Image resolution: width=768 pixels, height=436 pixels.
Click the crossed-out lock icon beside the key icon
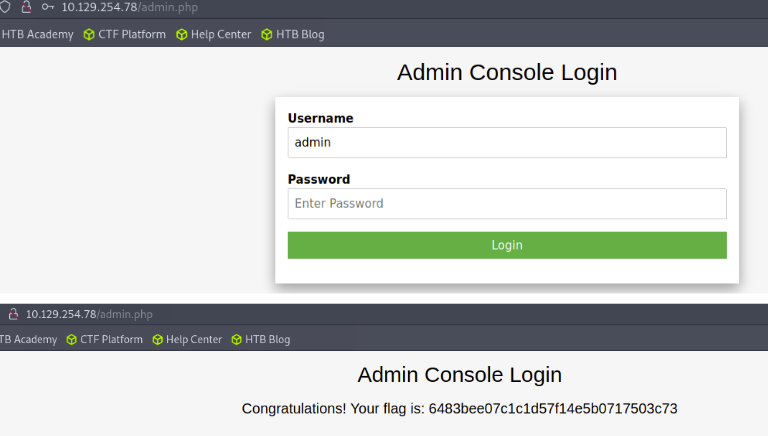click(x=26, y=7)
